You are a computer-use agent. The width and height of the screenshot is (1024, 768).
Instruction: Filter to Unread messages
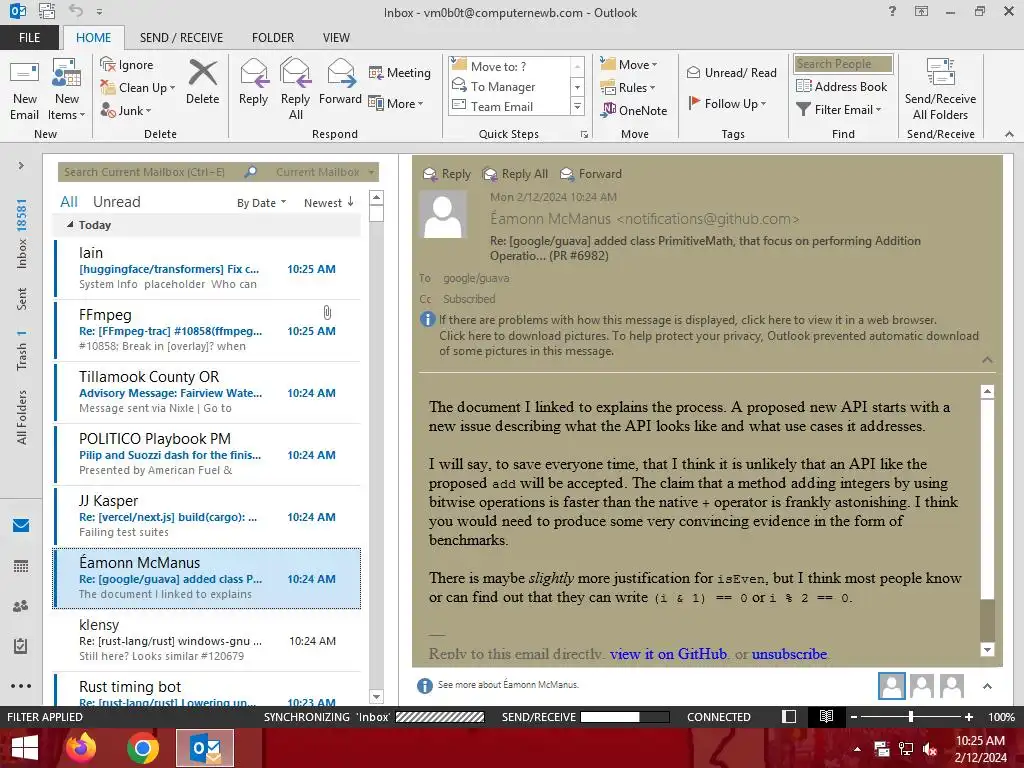tap(116, 202)
